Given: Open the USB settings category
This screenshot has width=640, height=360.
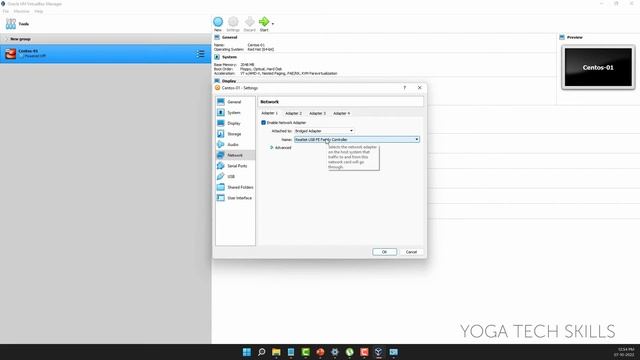Looking at the screenshot, I should [235, 176].
